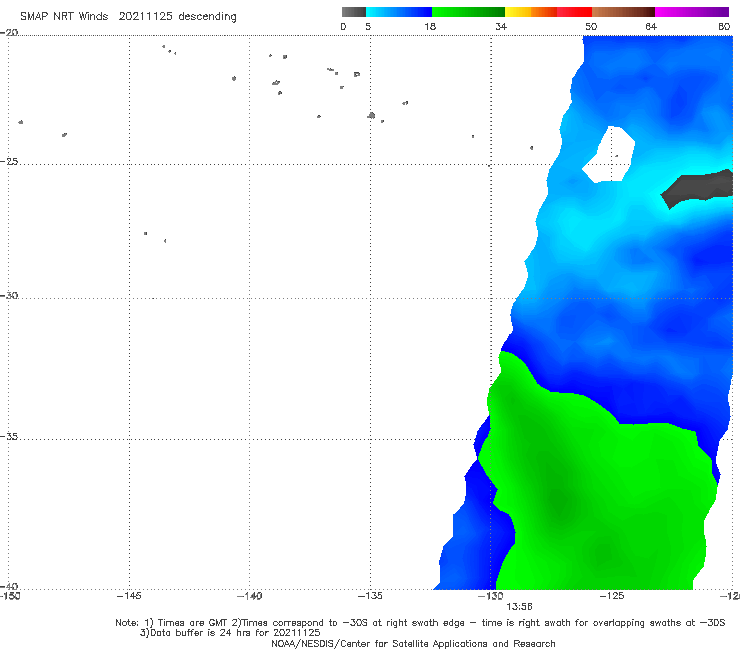Click the '50' color bar label

click(x=591, y=26)
